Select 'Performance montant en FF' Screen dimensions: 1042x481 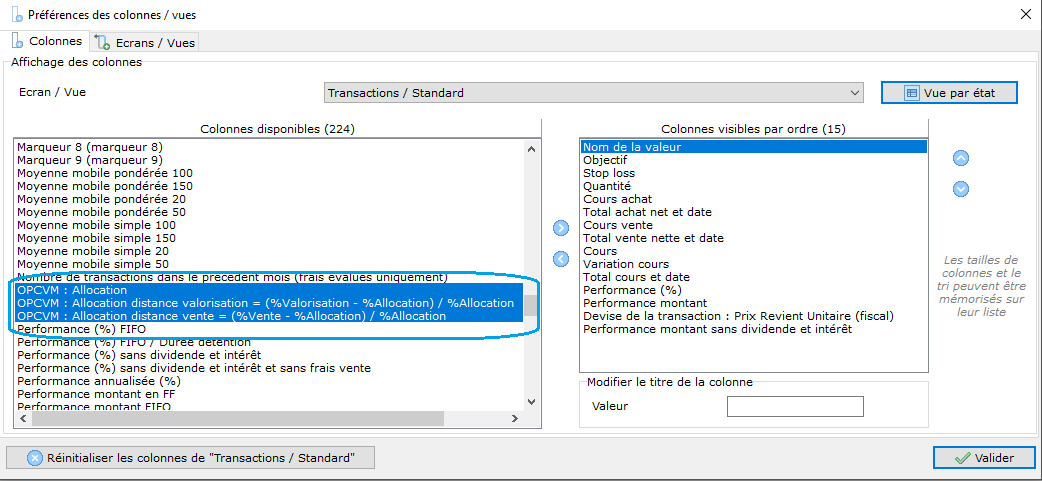pyautogui.click(x=269, y=394)
